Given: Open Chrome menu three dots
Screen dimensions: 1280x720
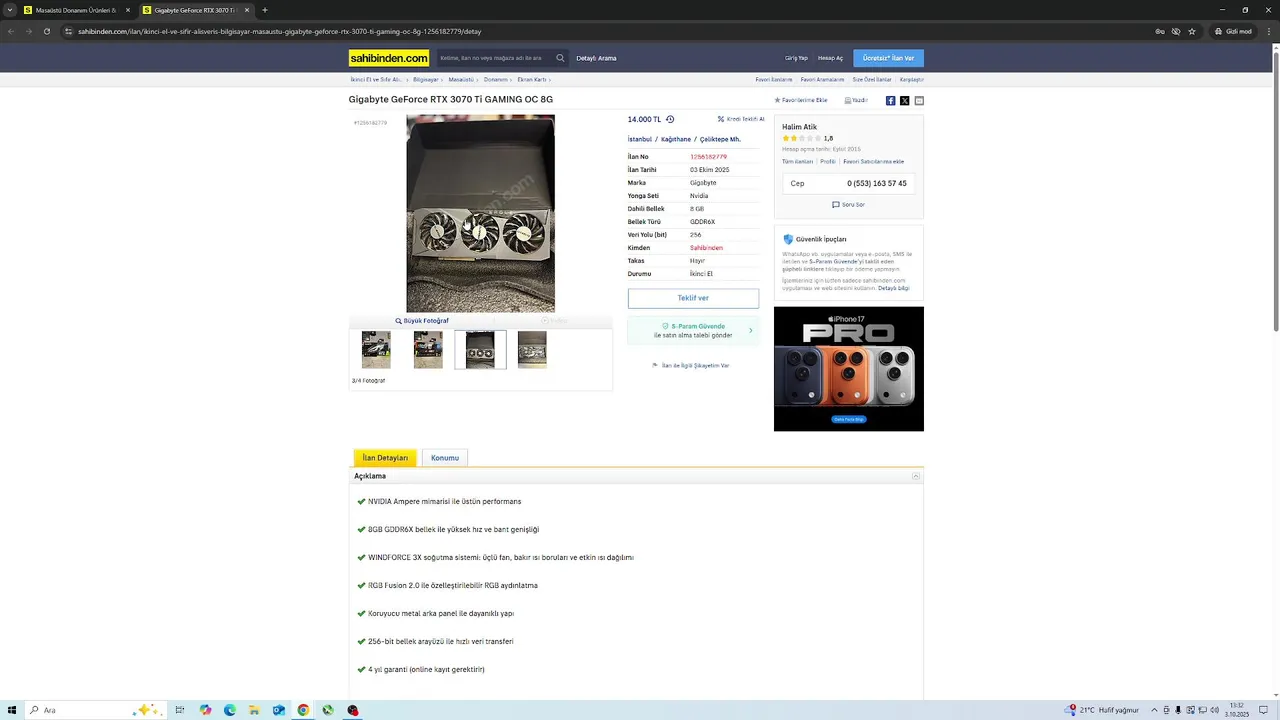Looking at the screenshot, I should click(1267, 31).
